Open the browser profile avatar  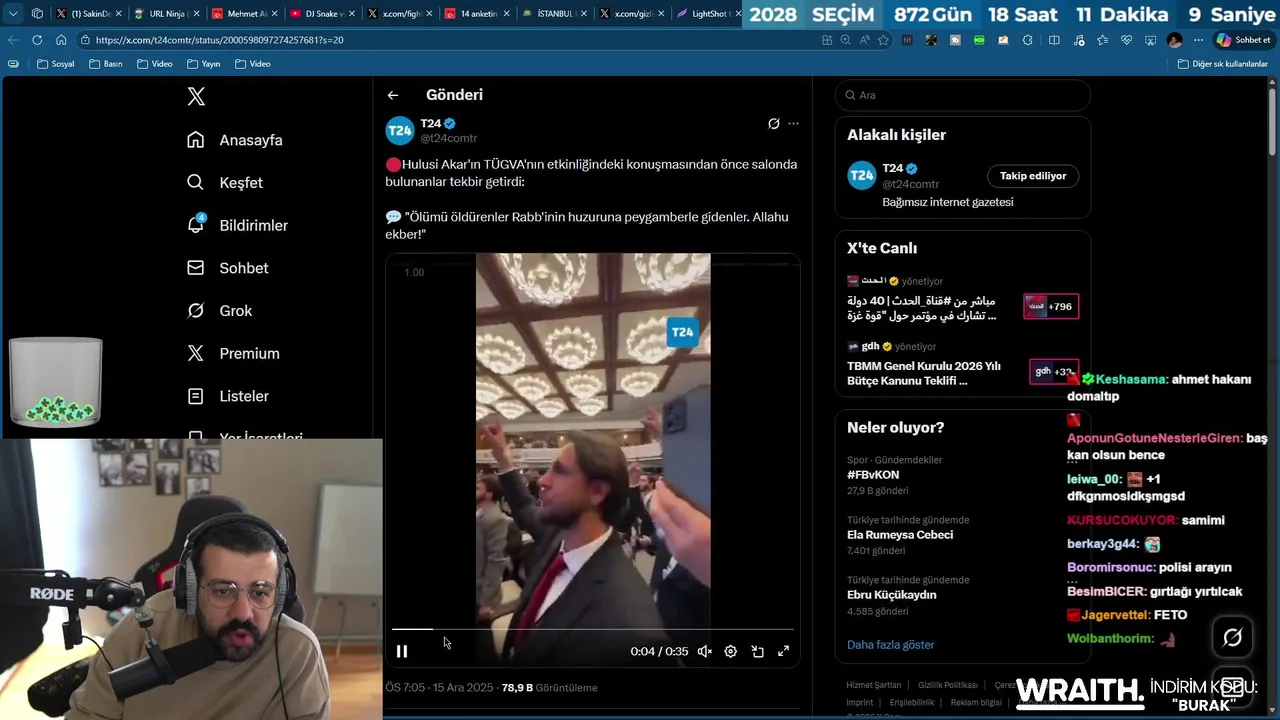(x=1174, y=40)
